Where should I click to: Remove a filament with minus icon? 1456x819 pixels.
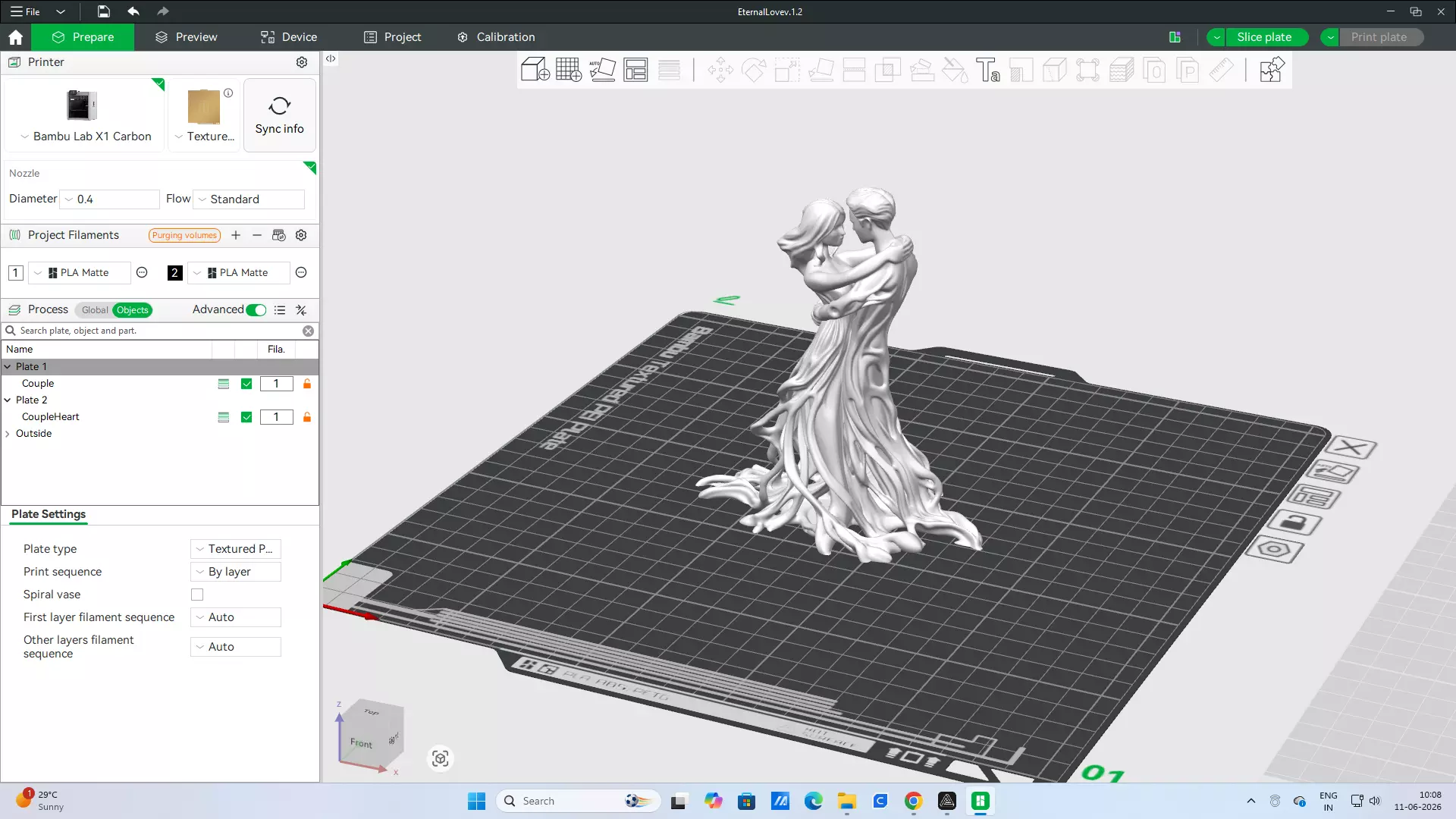point(257,235)
